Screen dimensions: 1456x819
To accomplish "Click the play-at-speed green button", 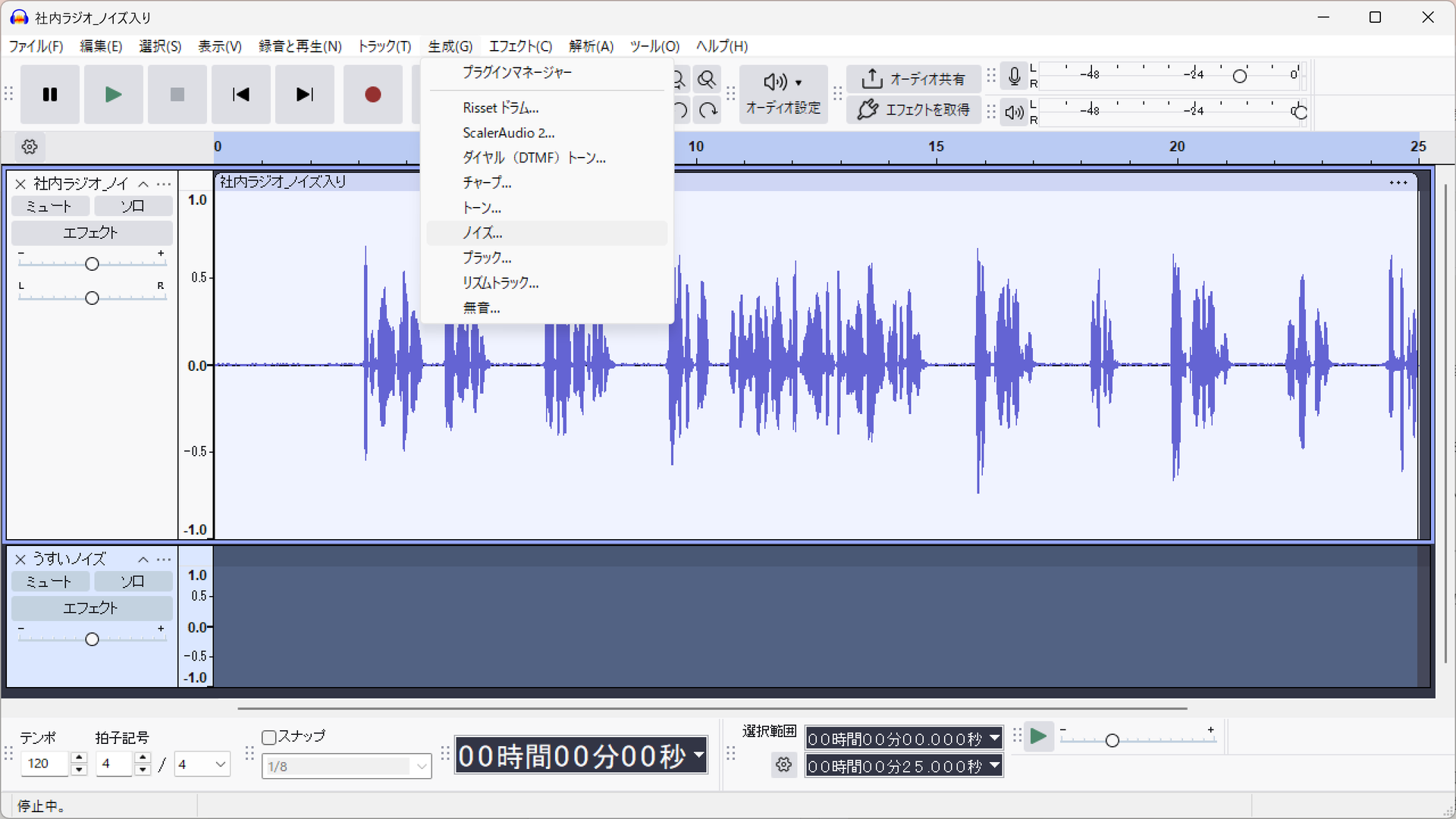I will coord(1038,736).
